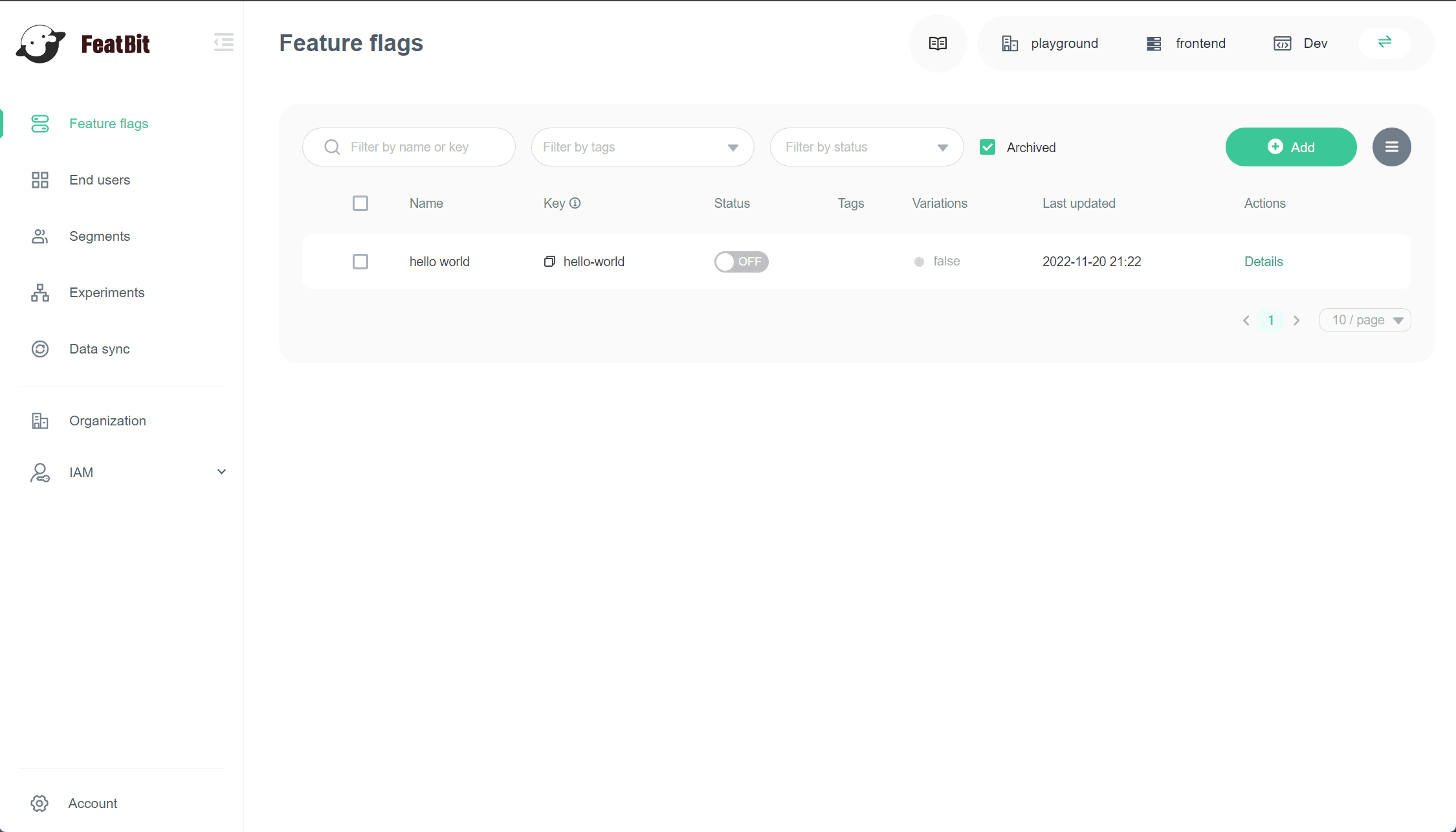The height and width of the screenshot is (832, 1456).
Task: Copy the hello-world key icon
Action: click(549, 262)
